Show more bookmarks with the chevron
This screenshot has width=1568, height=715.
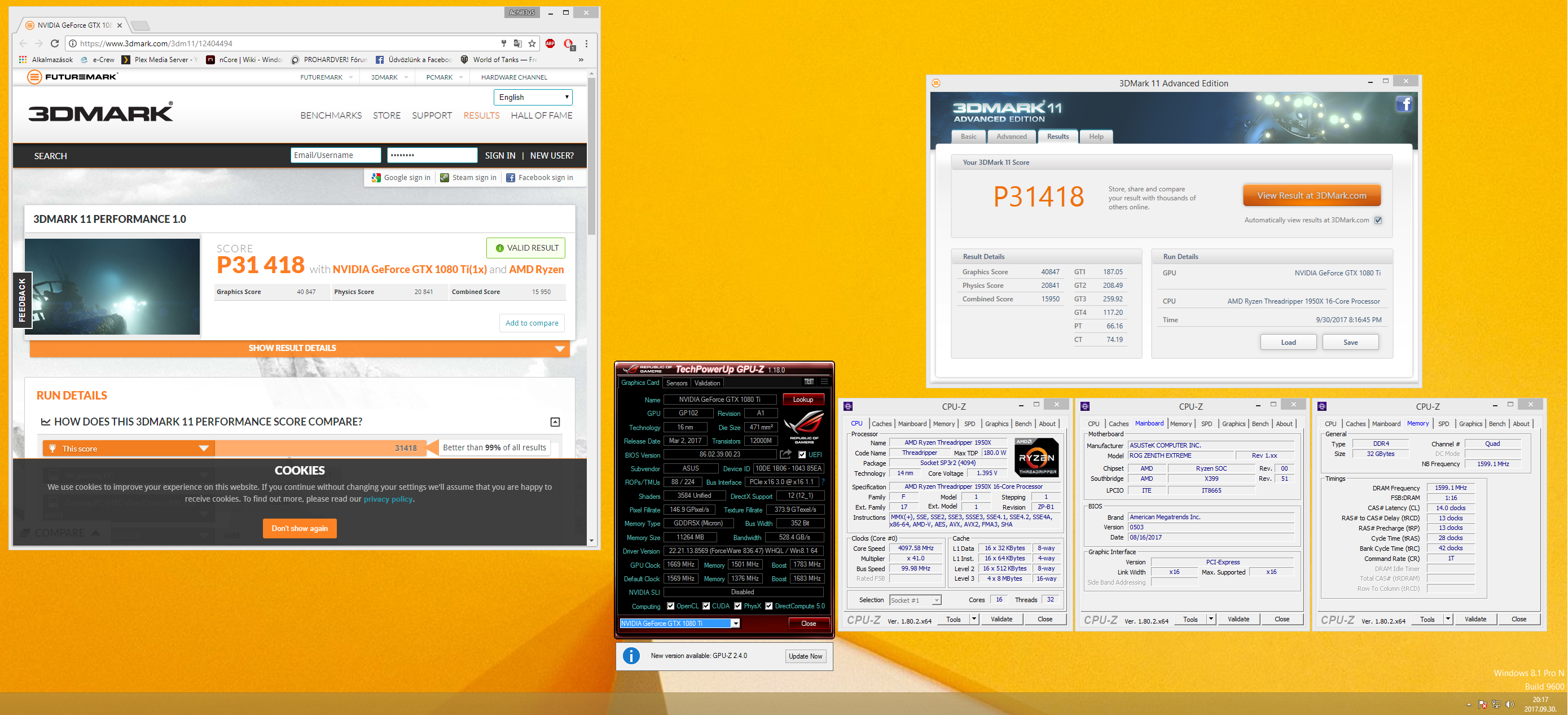tap(581, 60)
